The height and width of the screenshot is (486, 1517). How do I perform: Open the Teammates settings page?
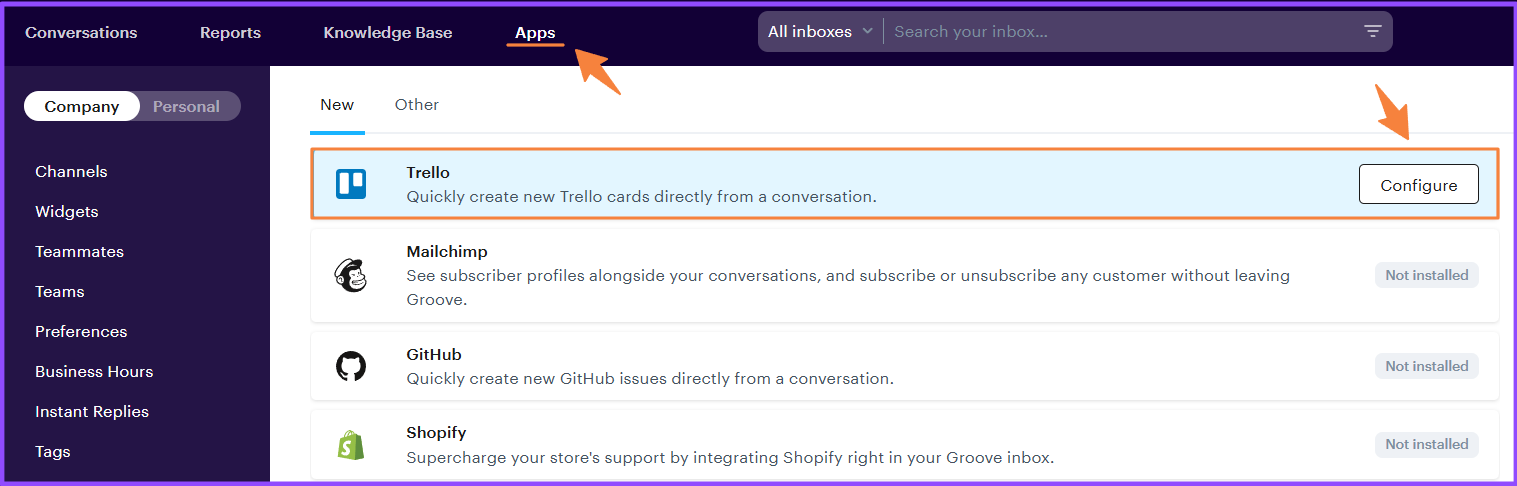(x=79, y=252)
